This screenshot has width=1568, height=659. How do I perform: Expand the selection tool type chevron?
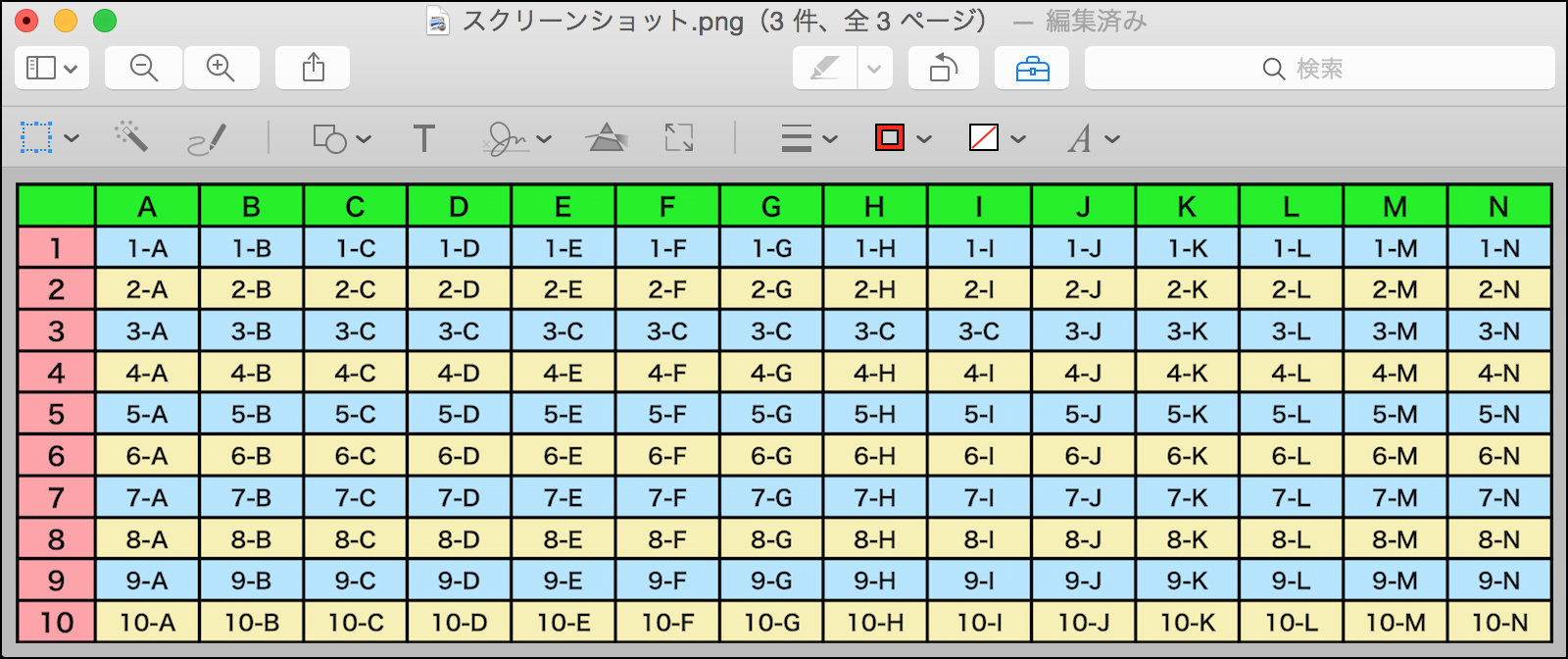click(72, 138)
